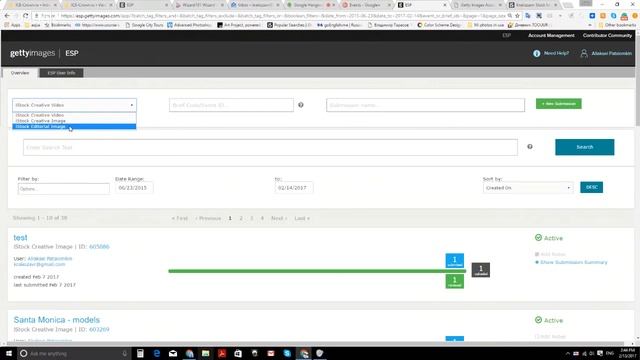Image resolution: width=640 pixels, height=360 pixels.
Task: Click the Cortana Ask me anything box
Action: pyautogui.click(x=73, y=353)
